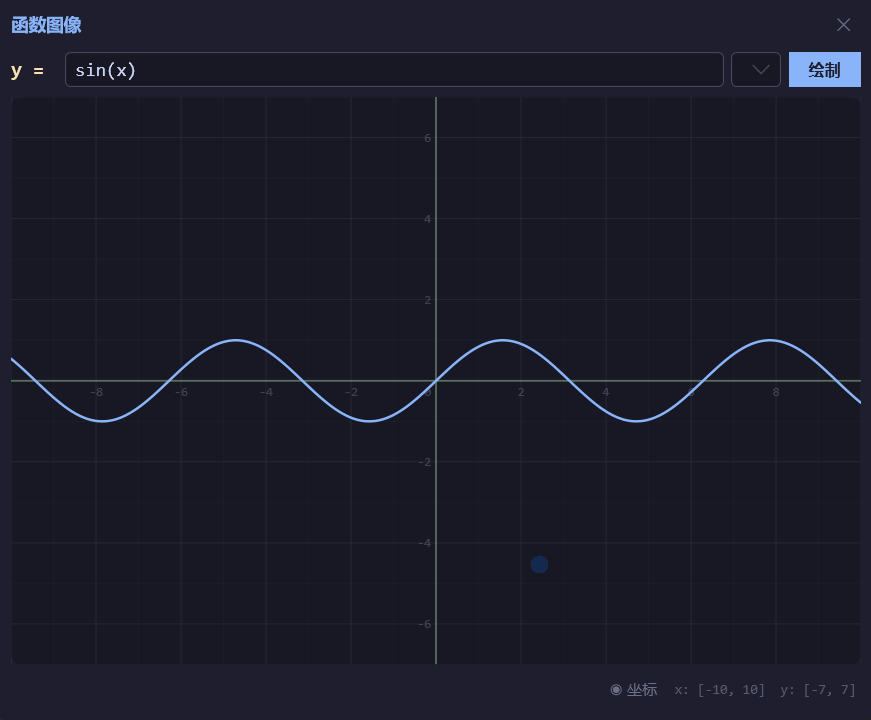This screenshot has width=871, height=720.
Task: Click the y range [-7, 7] text
Action: 818,690
